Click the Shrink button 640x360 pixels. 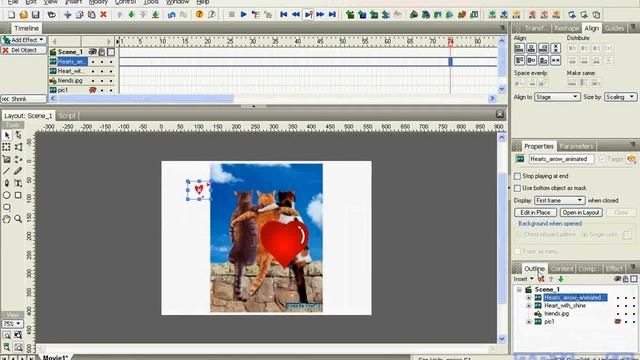point(24,99)
